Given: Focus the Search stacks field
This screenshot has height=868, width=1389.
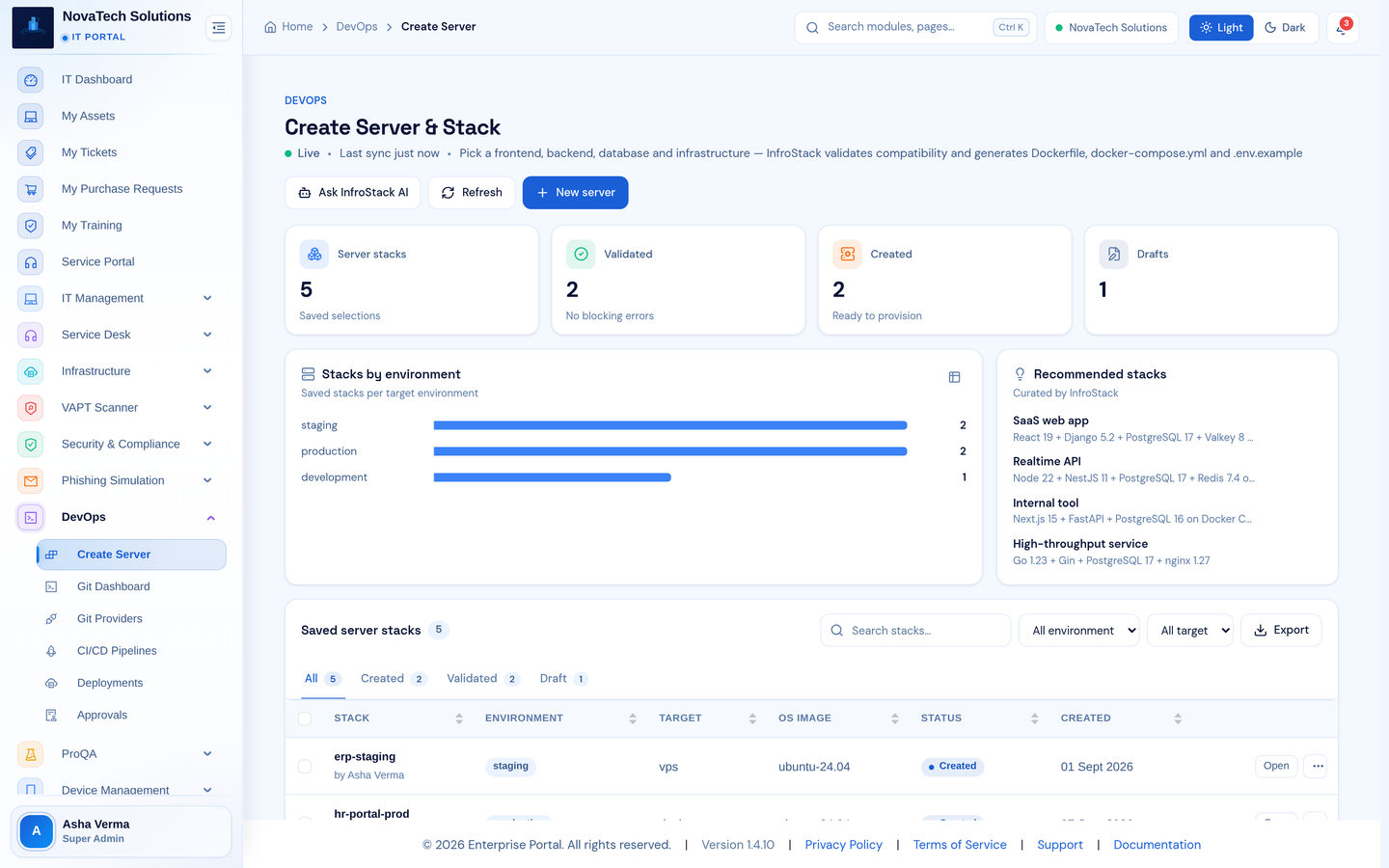Looking at the screenshot, I should 915,631.
